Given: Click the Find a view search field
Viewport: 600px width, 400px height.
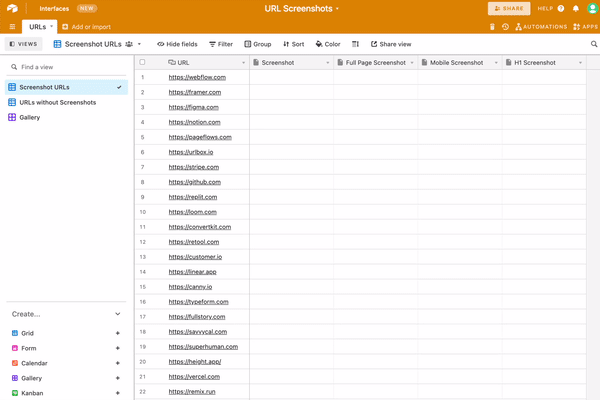Looking at the screenshot, I should (x=66, y=67).
